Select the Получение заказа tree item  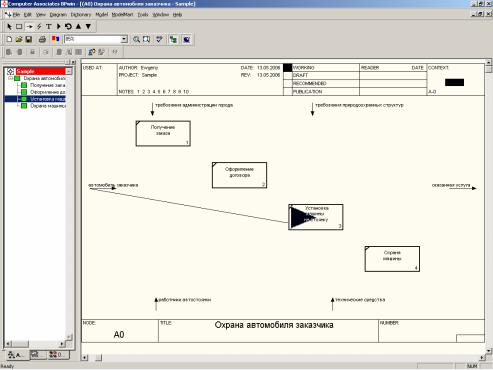[x=48, y=85]
